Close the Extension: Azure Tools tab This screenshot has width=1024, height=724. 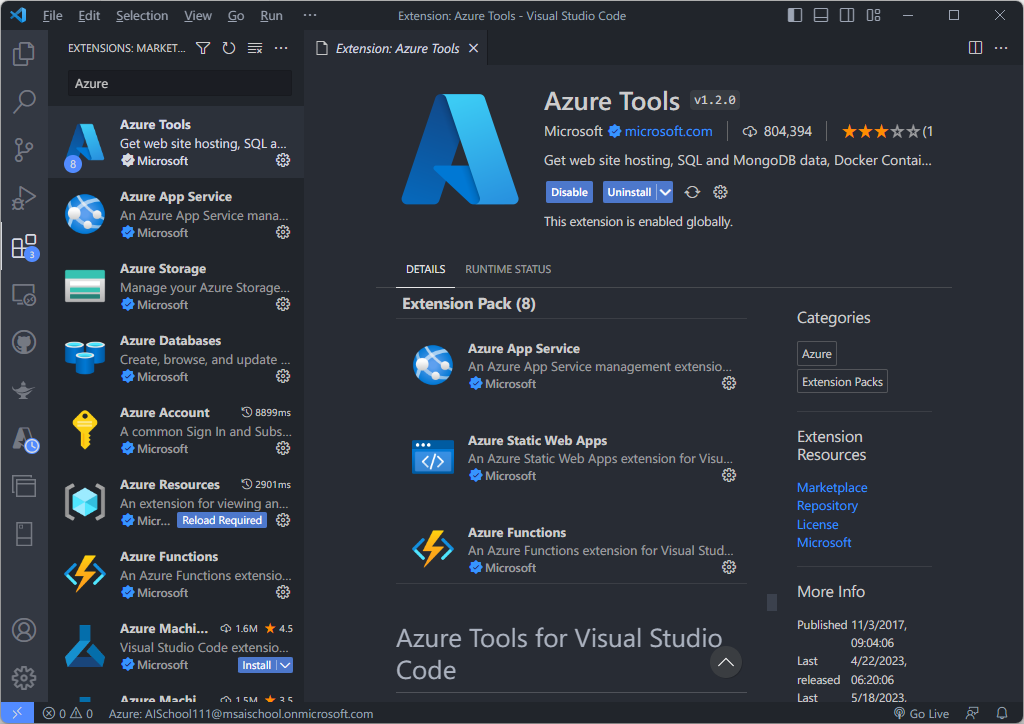tap(473, 48)
